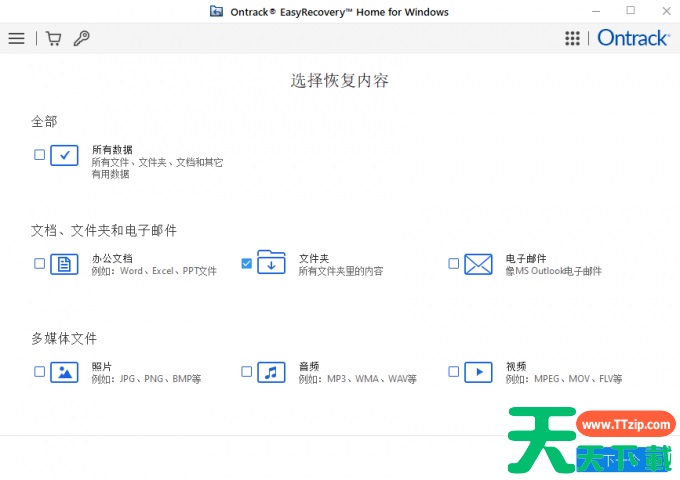Click the 办公文档 label
The height and width of the screenshot is (480, 680).
pos(112,258)
